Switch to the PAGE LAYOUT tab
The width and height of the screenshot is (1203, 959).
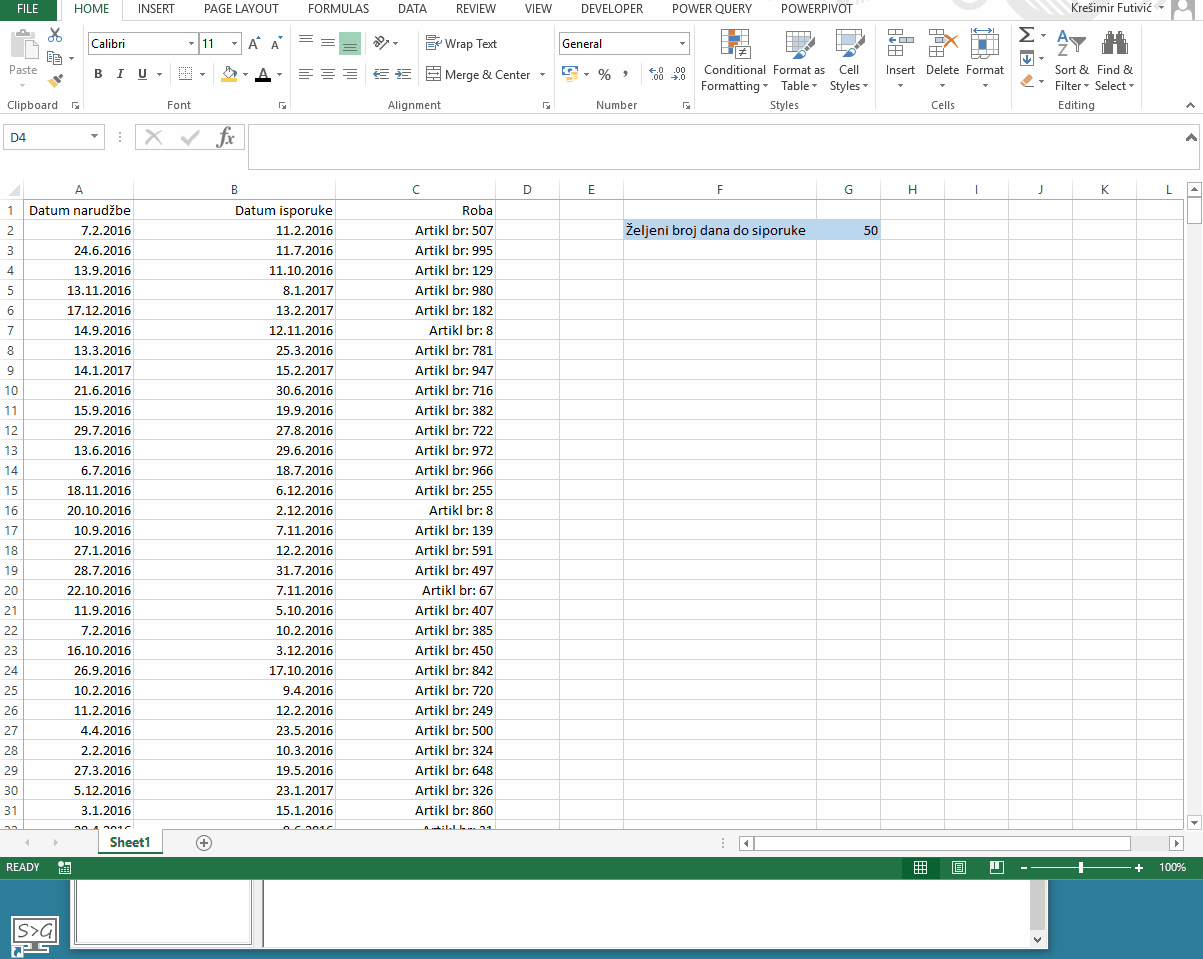tap(241, 9)
